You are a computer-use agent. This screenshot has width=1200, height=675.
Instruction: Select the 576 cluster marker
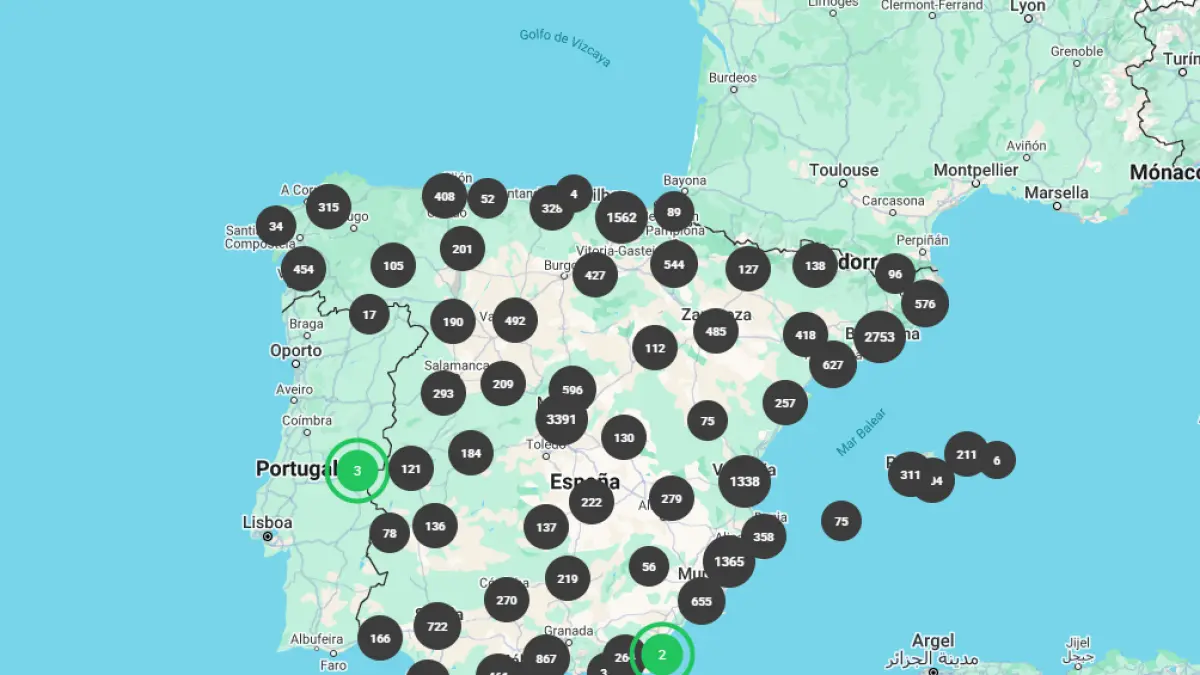click(x=924, y=304)
